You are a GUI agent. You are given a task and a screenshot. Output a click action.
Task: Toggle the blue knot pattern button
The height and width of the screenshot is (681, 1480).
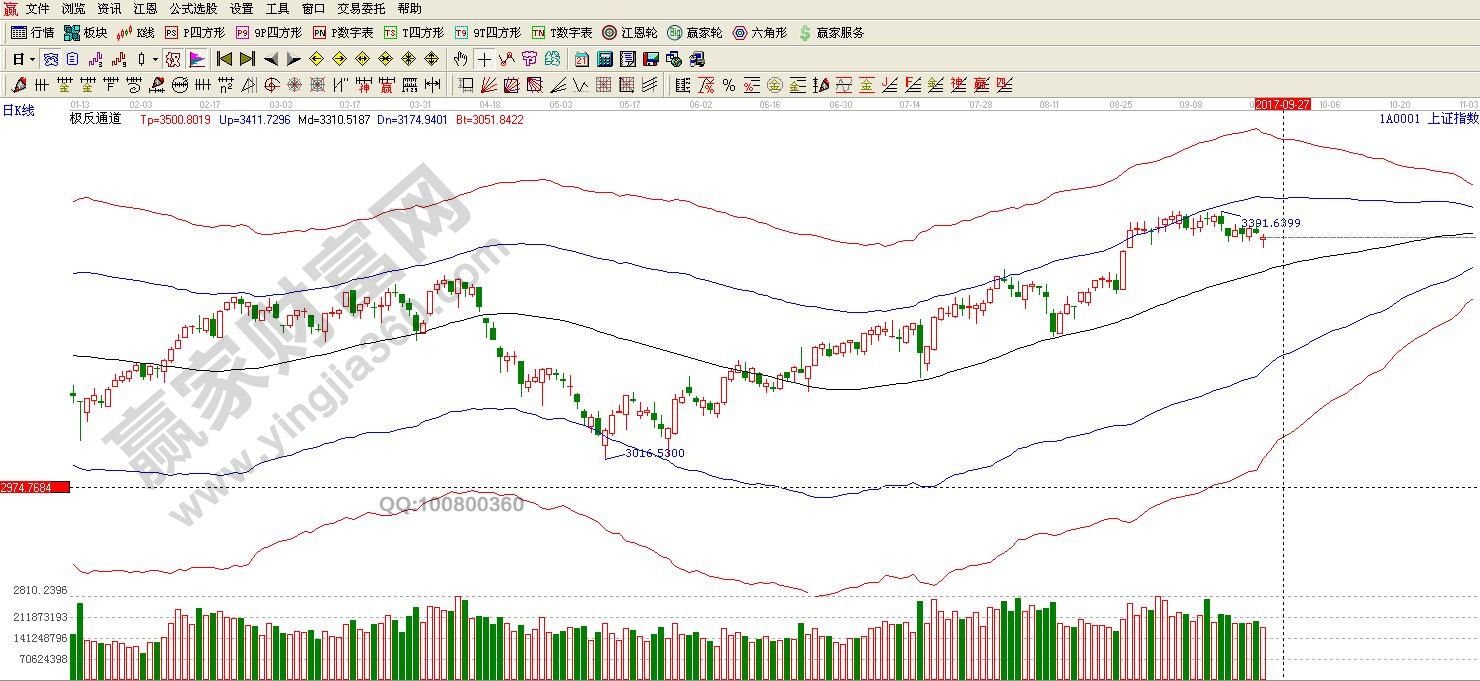click(x=50, y=59)
